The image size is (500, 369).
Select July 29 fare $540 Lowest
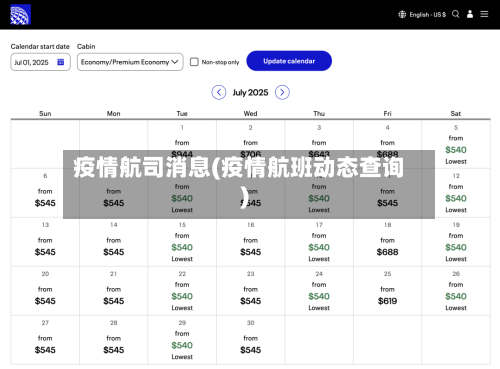pos(182,340)
